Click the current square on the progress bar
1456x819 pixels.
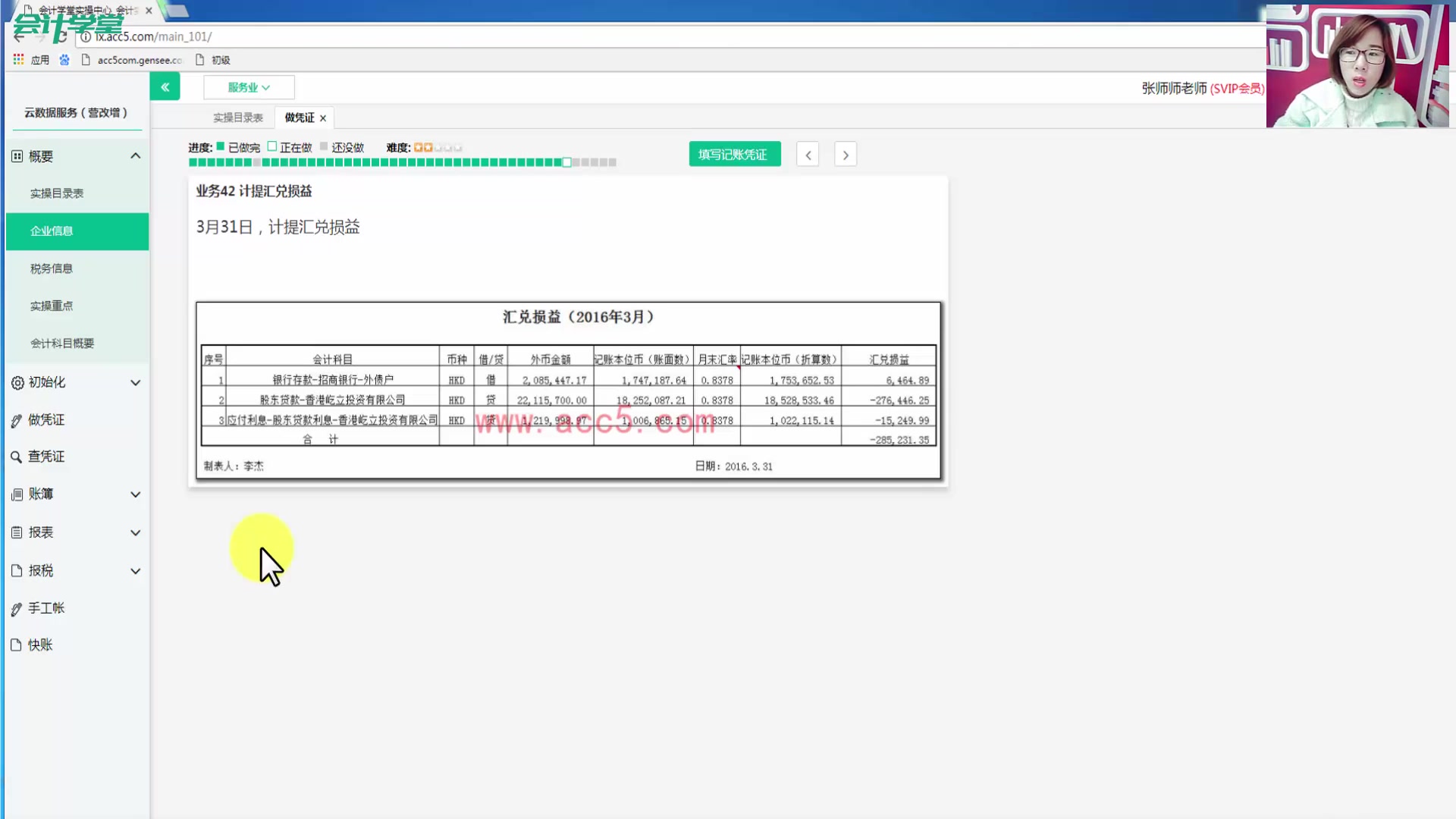tap(566, 162)
